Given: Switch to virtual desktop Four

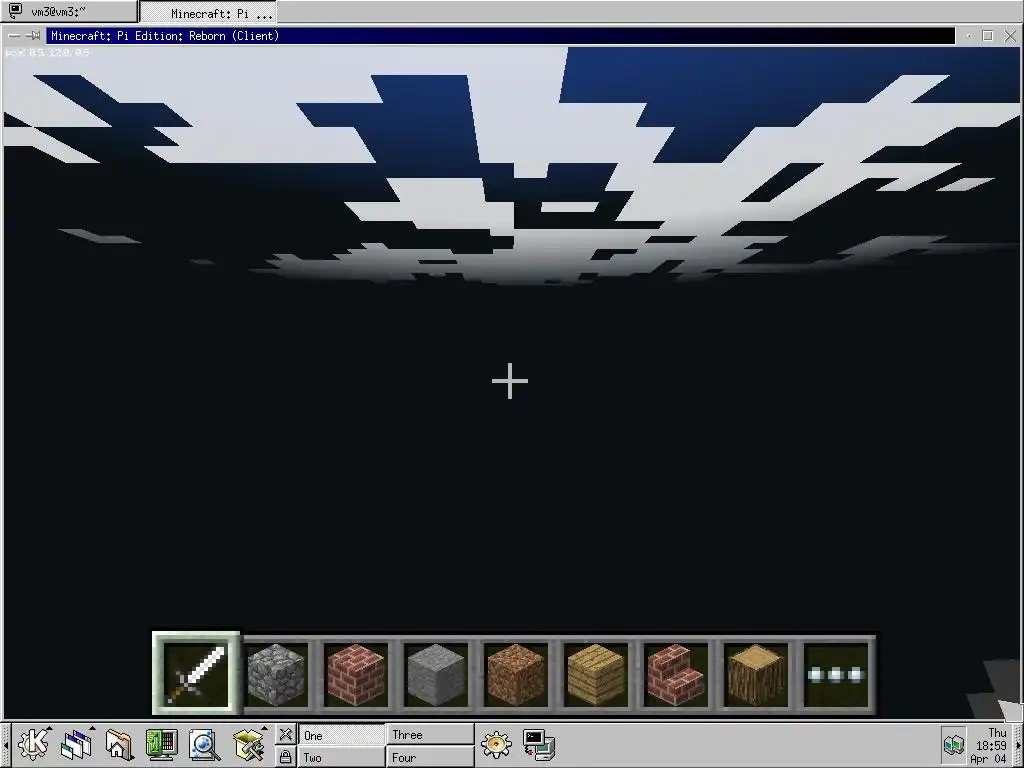Looking at the screenshot, I should pos(430,757).
